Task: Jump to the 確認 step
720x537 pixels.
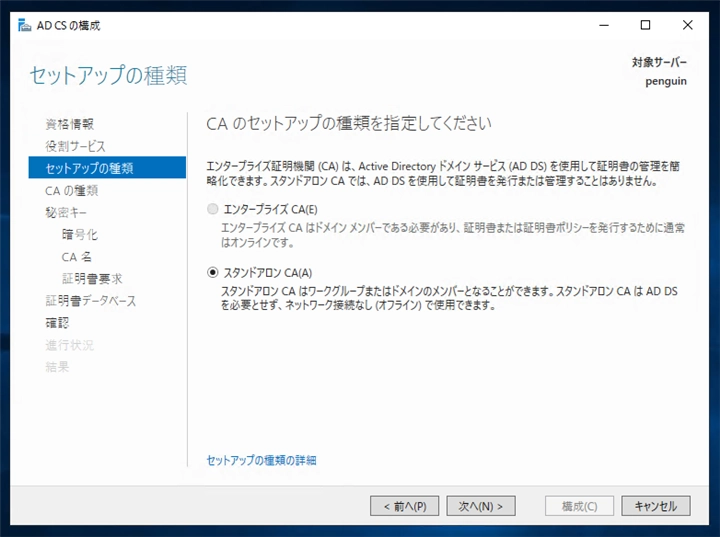Action: point(57,322)
